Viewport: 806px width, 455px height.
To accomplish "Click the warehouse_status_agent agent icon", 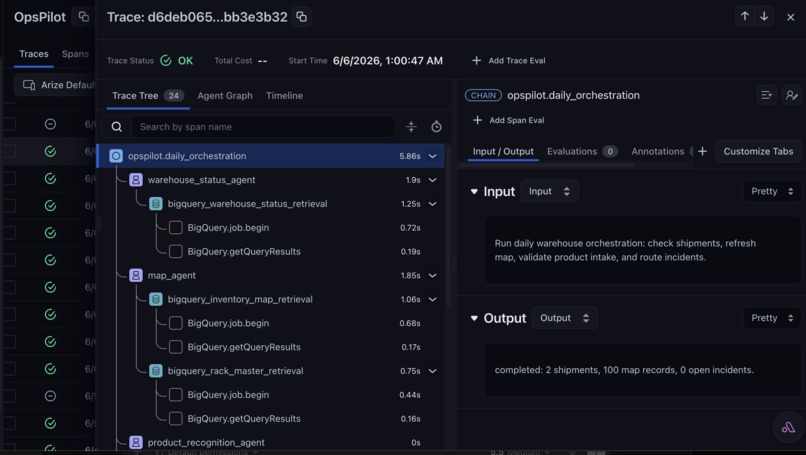I will tap(136, 180).
